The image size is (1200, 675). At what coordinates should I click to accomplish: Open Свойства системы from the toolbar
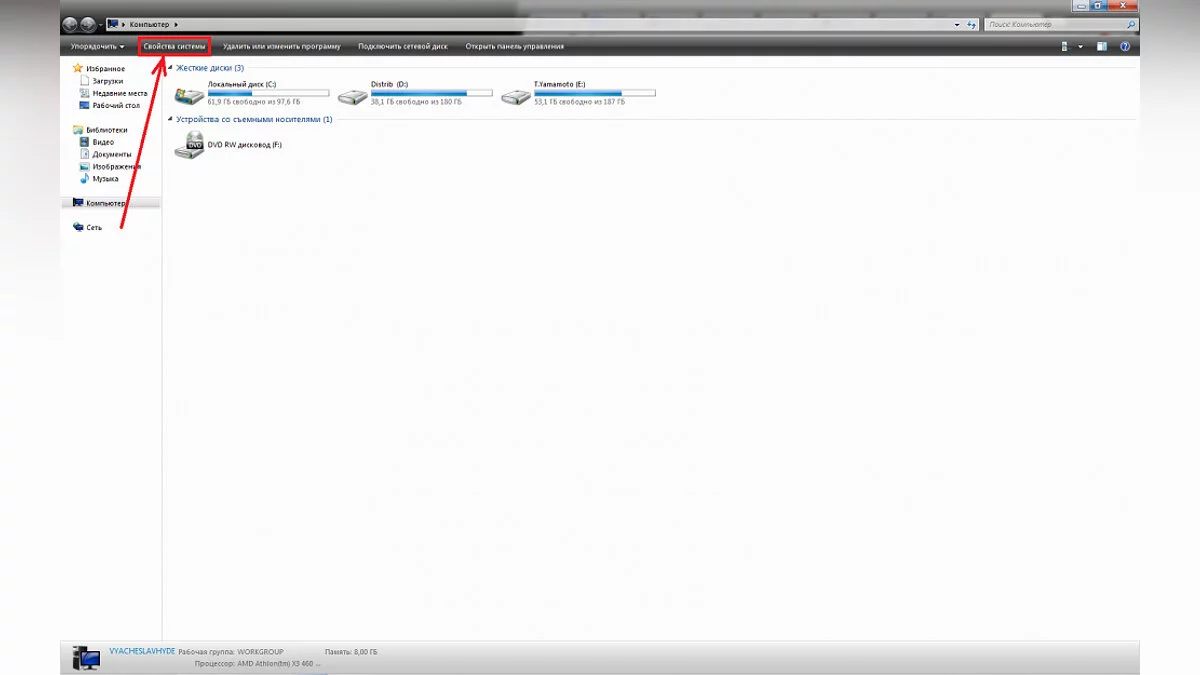[175, 46]
